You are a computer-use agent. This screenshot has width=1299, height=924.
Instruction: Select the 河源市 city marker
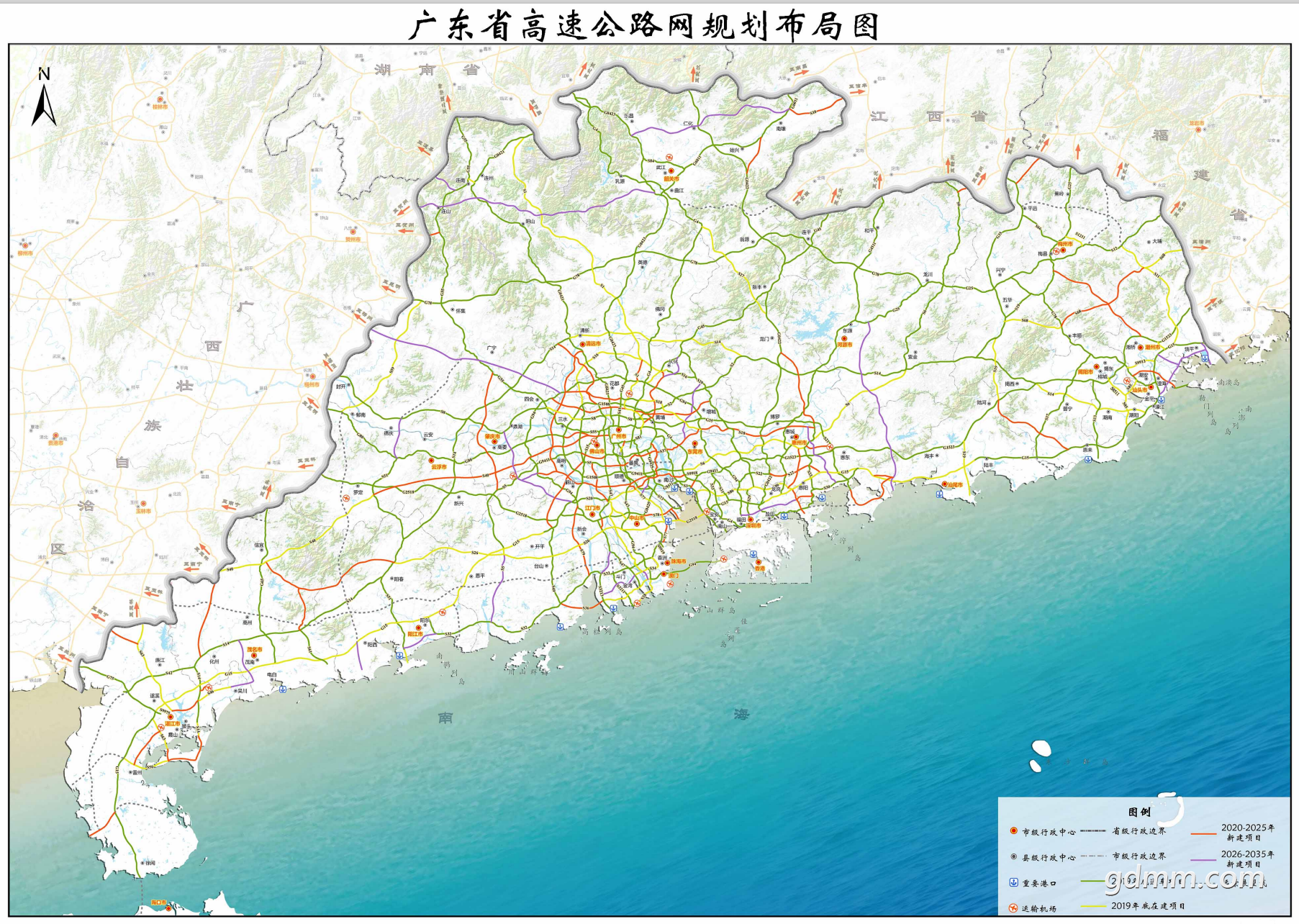844,338
